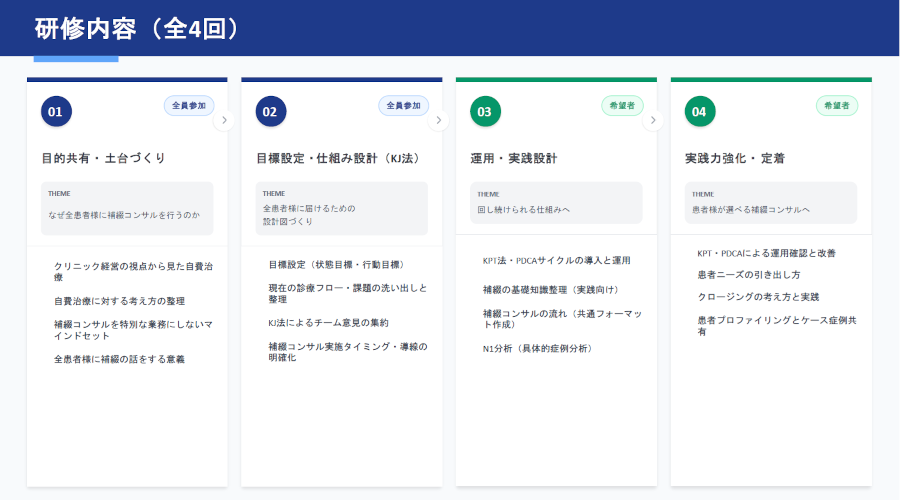Click the arrow chevron after card 01
This screenshot has height=500, width=900.
[x=224, y=120]
